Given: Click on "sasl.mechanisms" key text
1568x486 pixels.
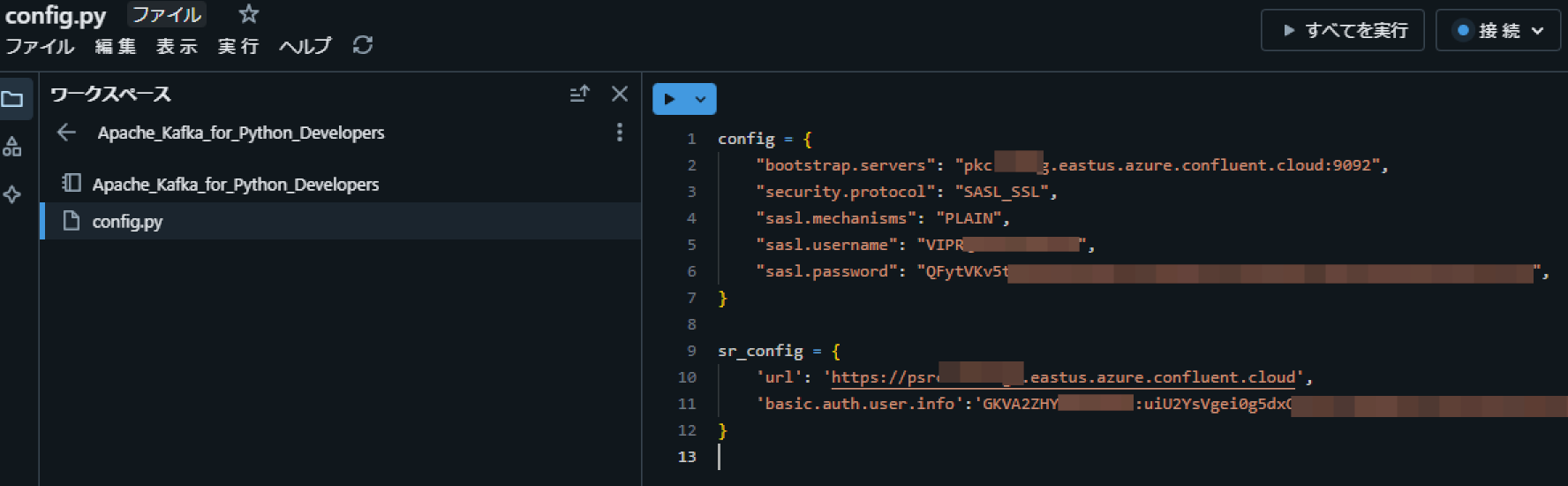Looking at the screenshot, I should click(x=835, y=218).
